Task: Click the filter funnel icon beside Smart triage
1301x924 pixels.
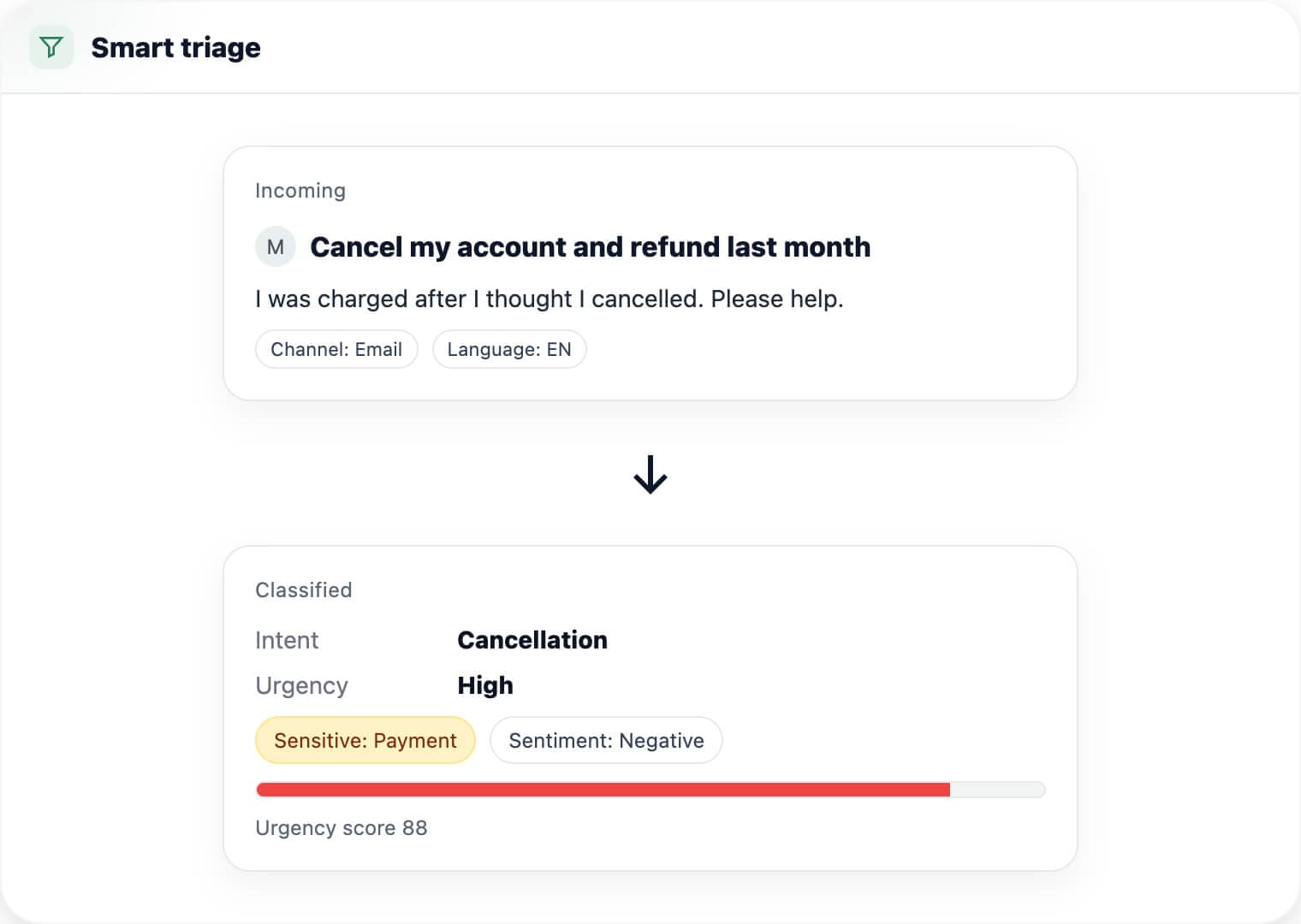Action: [x=51, y=47]
